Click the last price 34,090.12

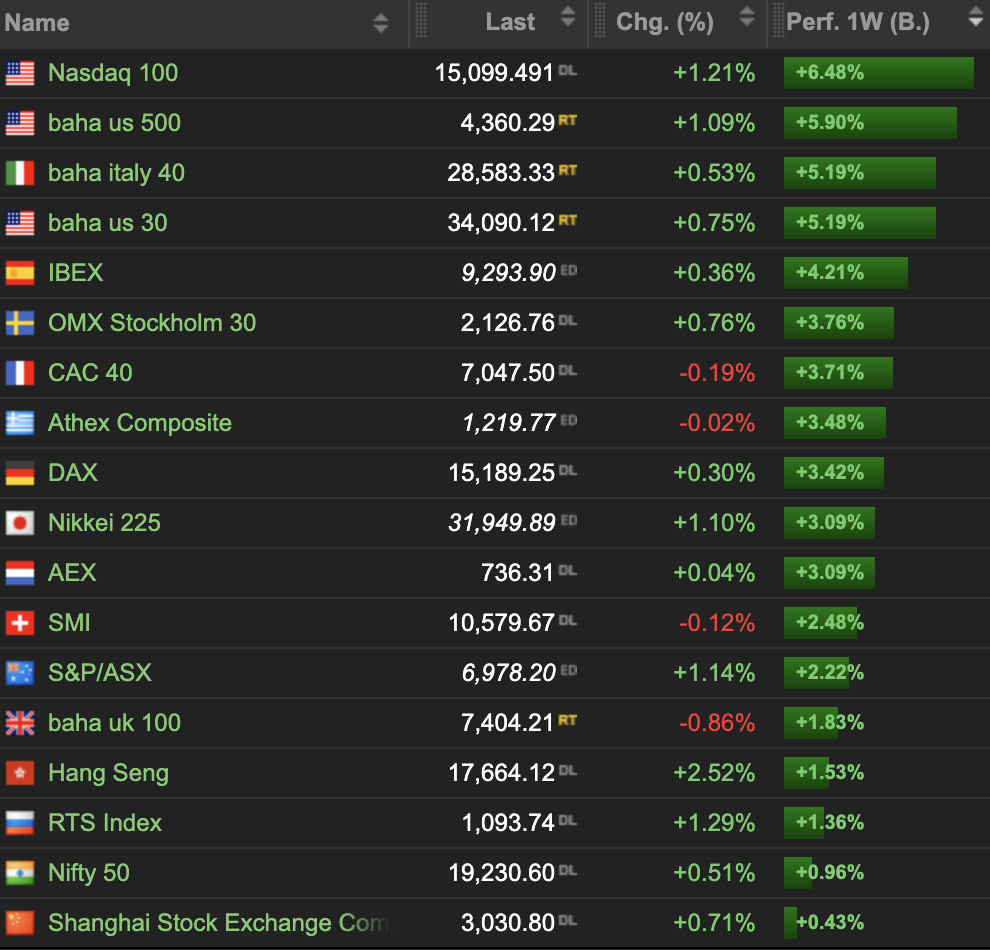501,223
